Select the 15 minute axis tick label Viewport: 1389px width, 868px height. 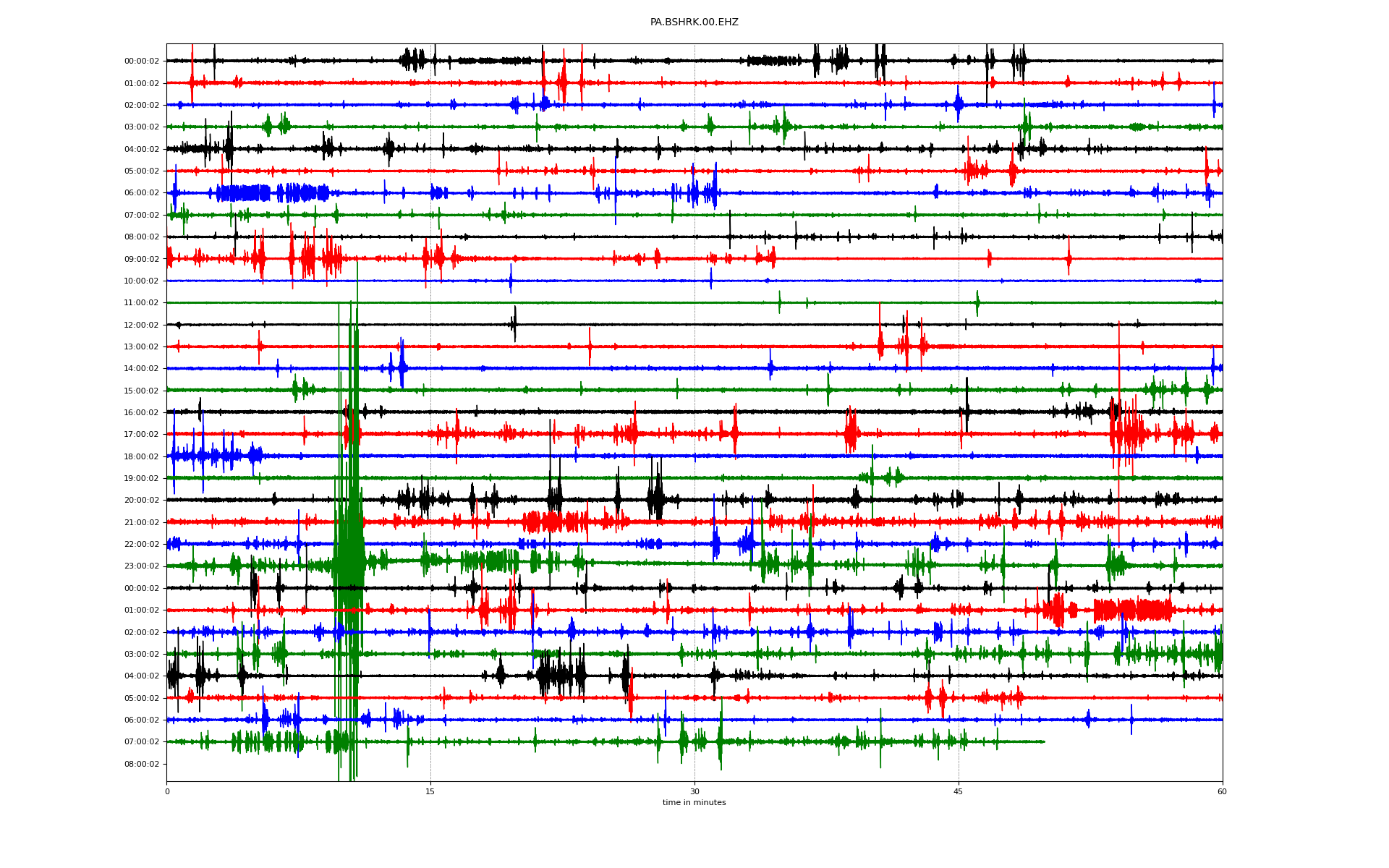pyautogui.click(x=430, y=791)
